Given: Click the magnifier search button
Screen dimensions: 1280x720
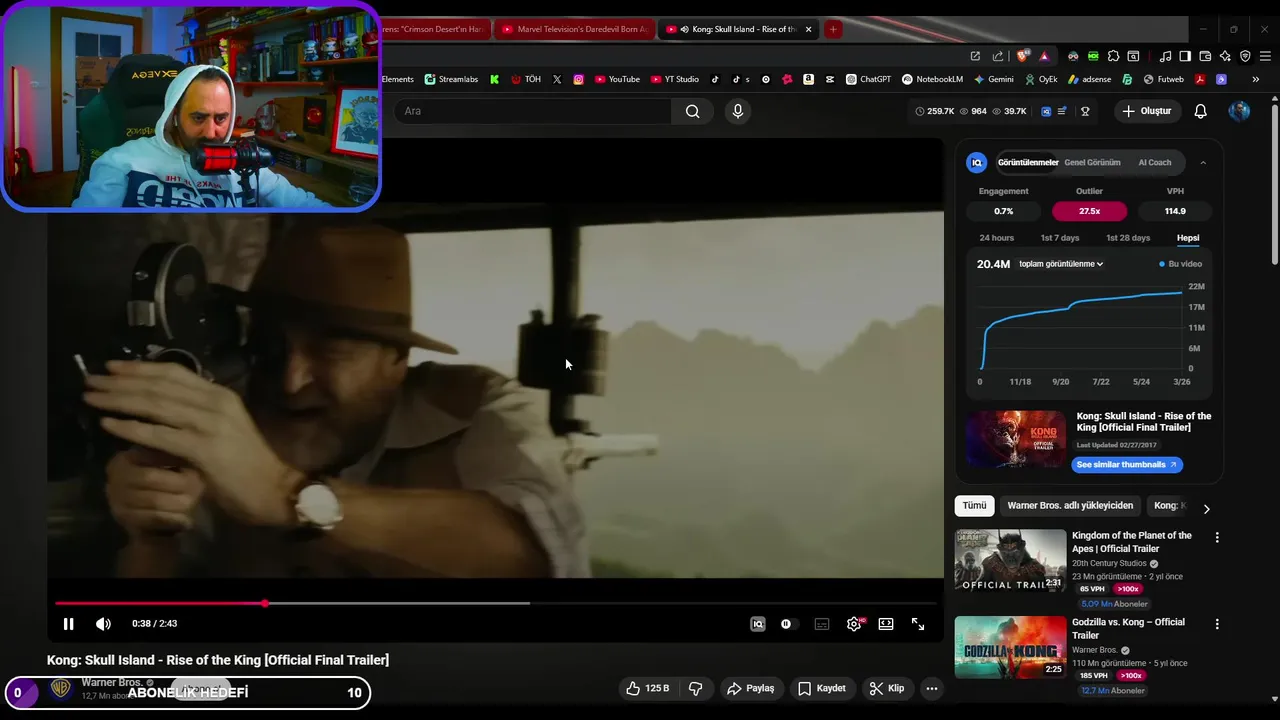Looking at the screenshot, I should click(692, 111).
